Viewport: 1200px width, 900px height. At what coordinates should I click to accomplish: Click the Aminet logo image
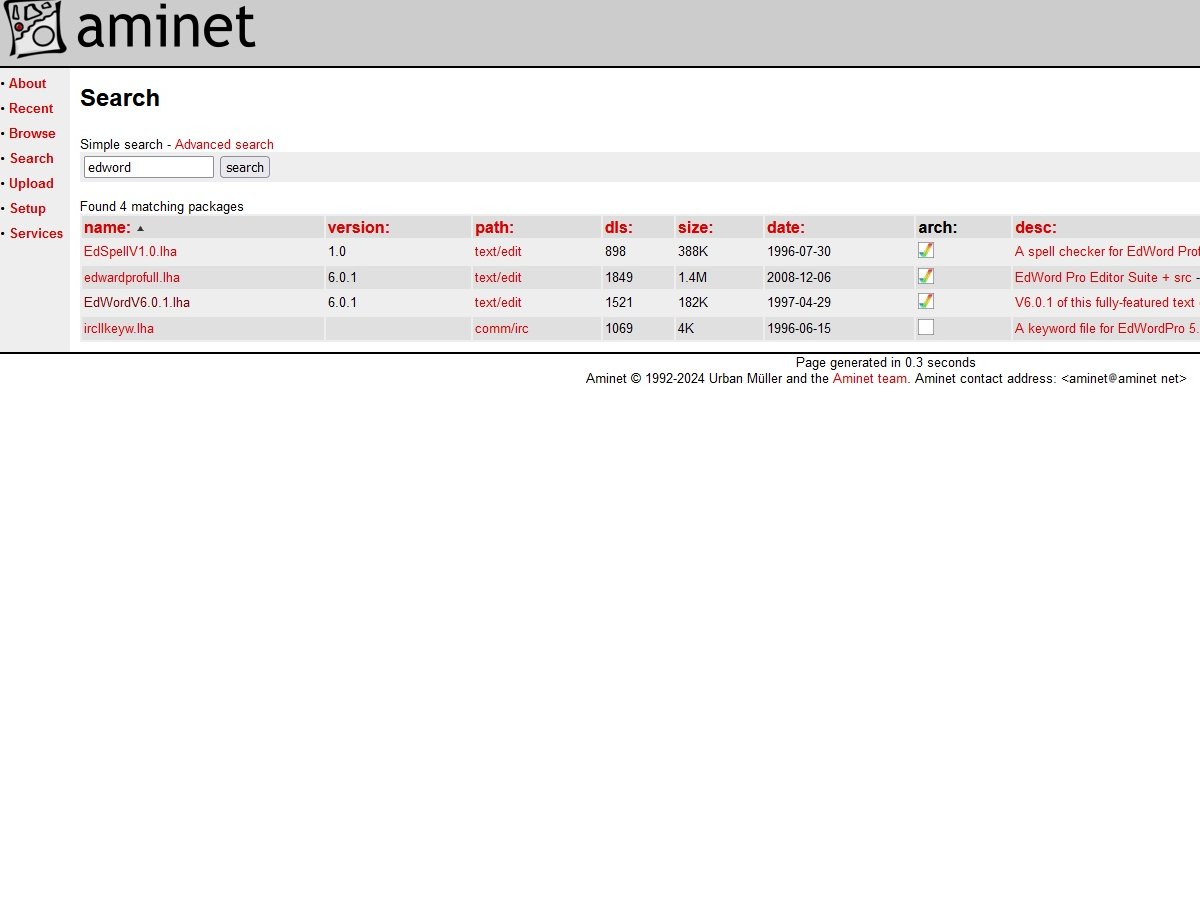[130, 30]
